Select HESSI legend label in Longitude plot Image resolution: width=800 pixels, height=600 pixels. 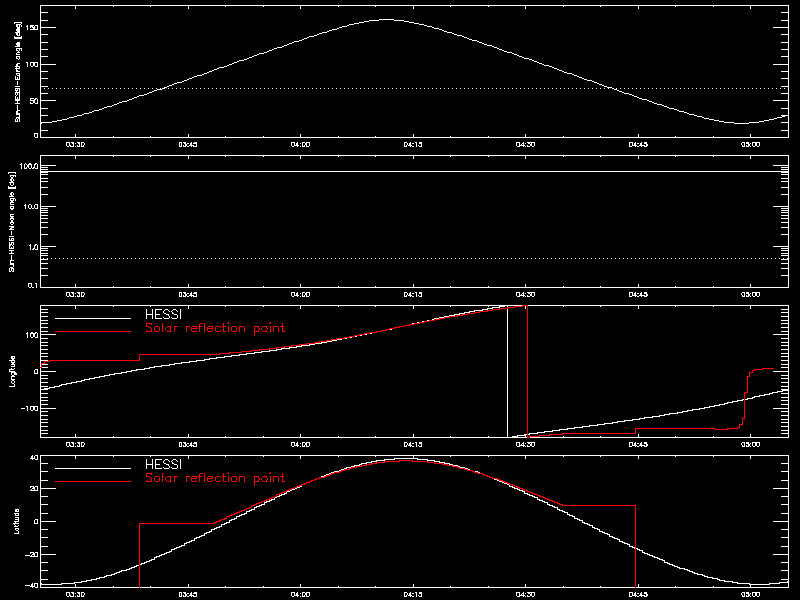tap(163, 314)
